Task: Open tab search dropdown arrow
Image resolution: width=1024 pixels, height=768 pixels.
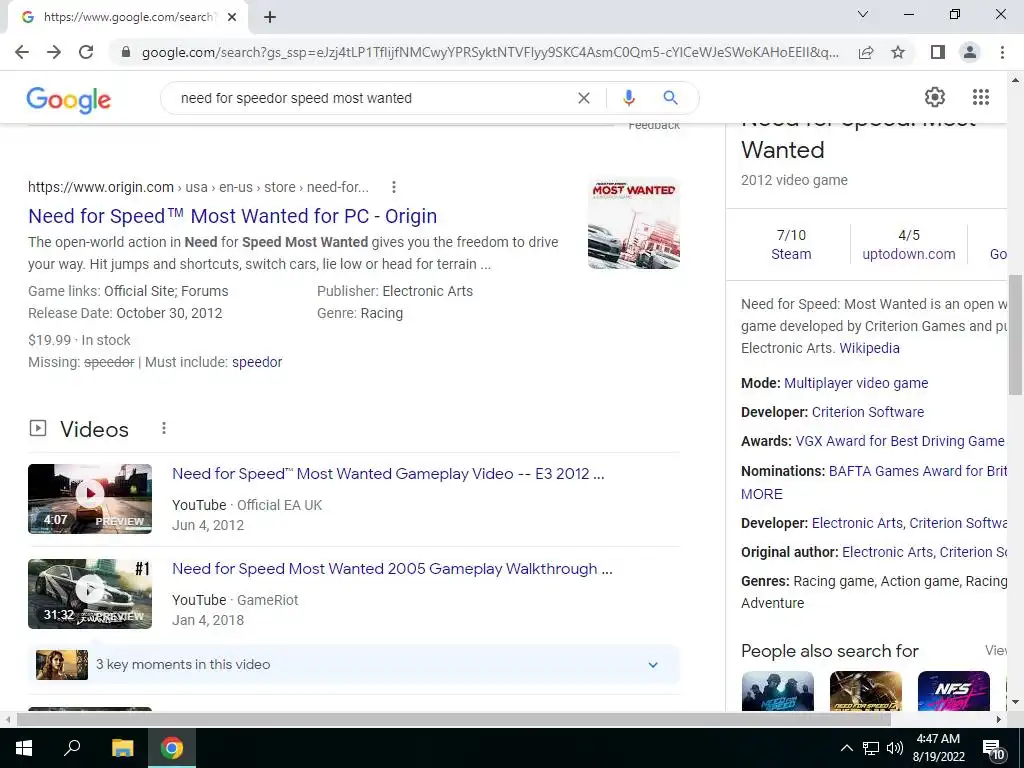Action: tap(863, 14)
